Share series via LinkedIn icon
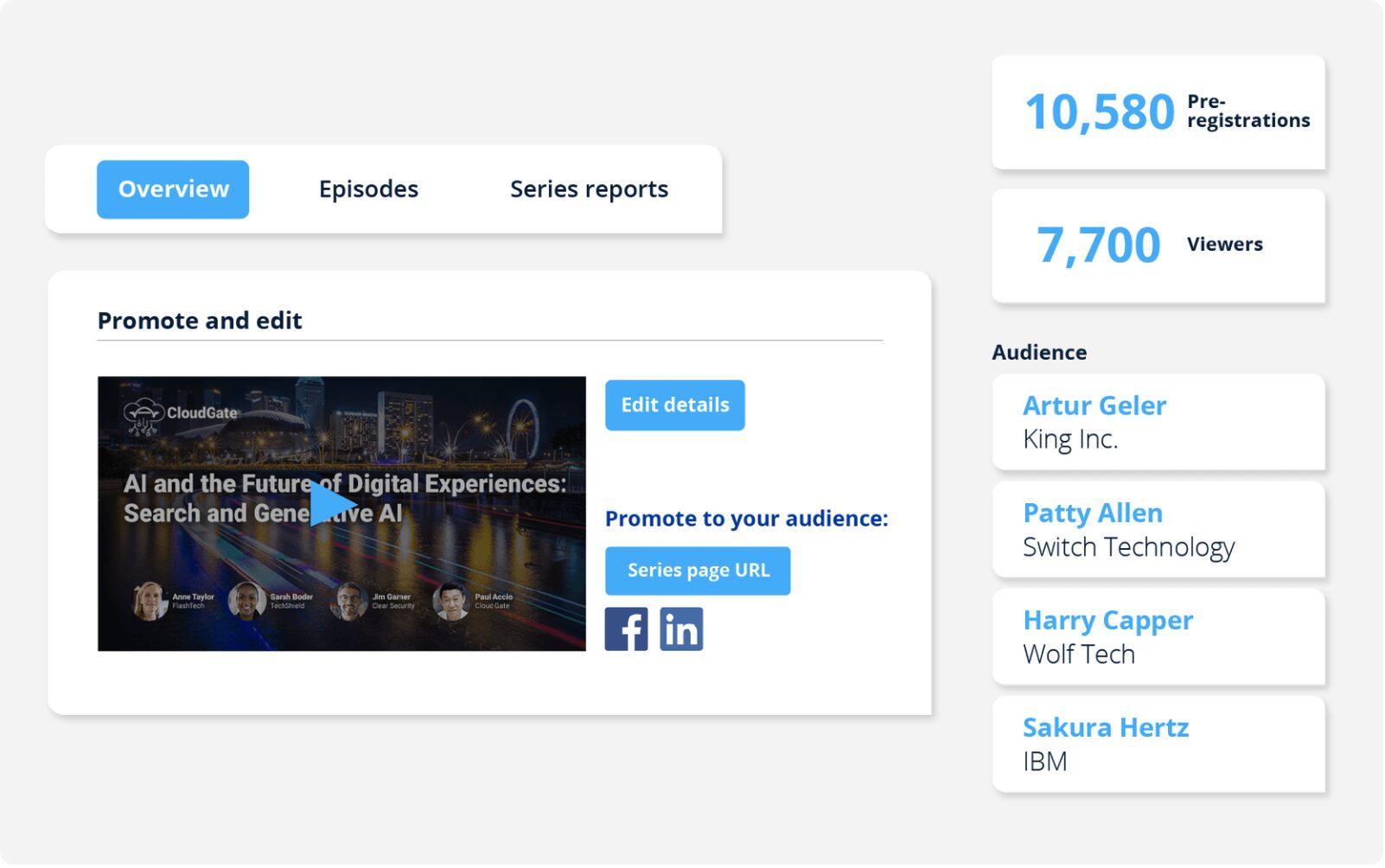This screenshot has width=1385, height=868. point(682,630)
